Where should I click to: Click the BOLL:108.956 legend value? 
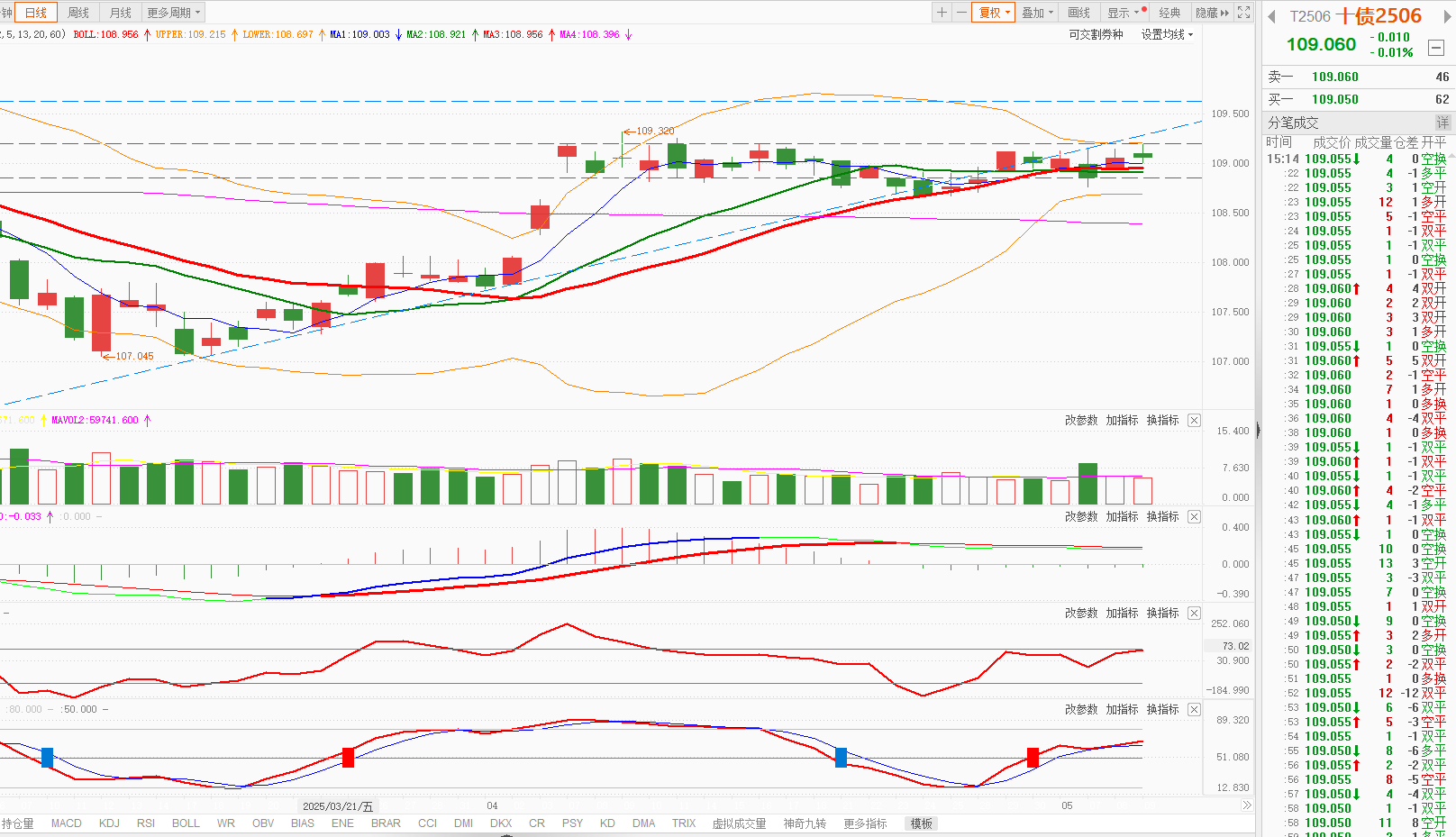pyautogui.click(x=105, y=34)
